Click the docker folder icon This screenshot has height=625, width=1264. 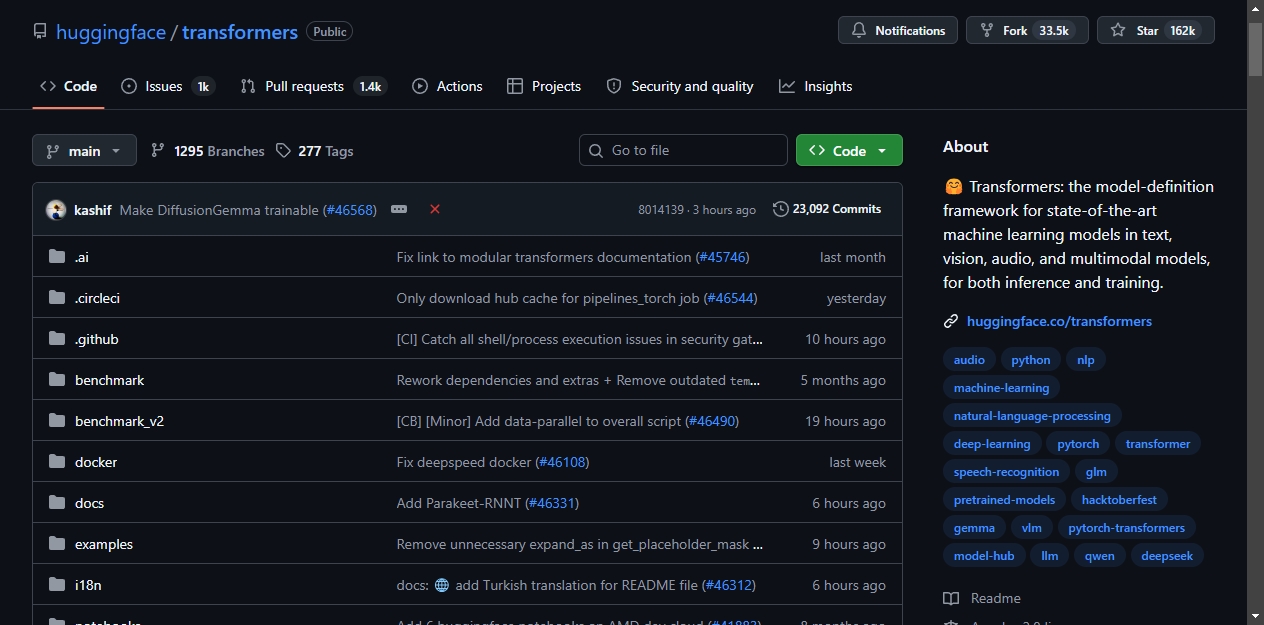(x=57, y=462)
